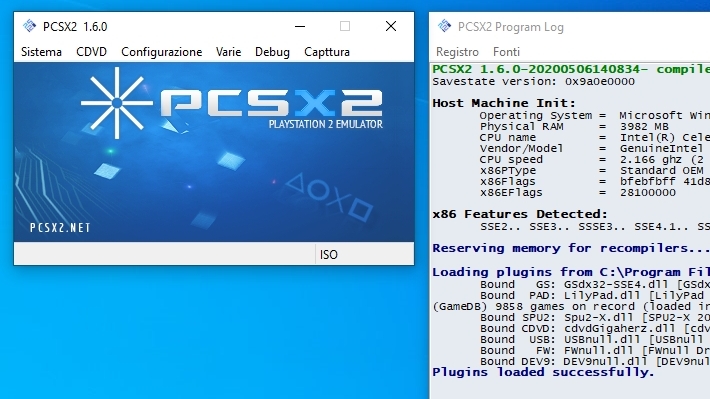Click the empty left status bar section
This screenshot has height=399, width=710.
tap(164, 255)
